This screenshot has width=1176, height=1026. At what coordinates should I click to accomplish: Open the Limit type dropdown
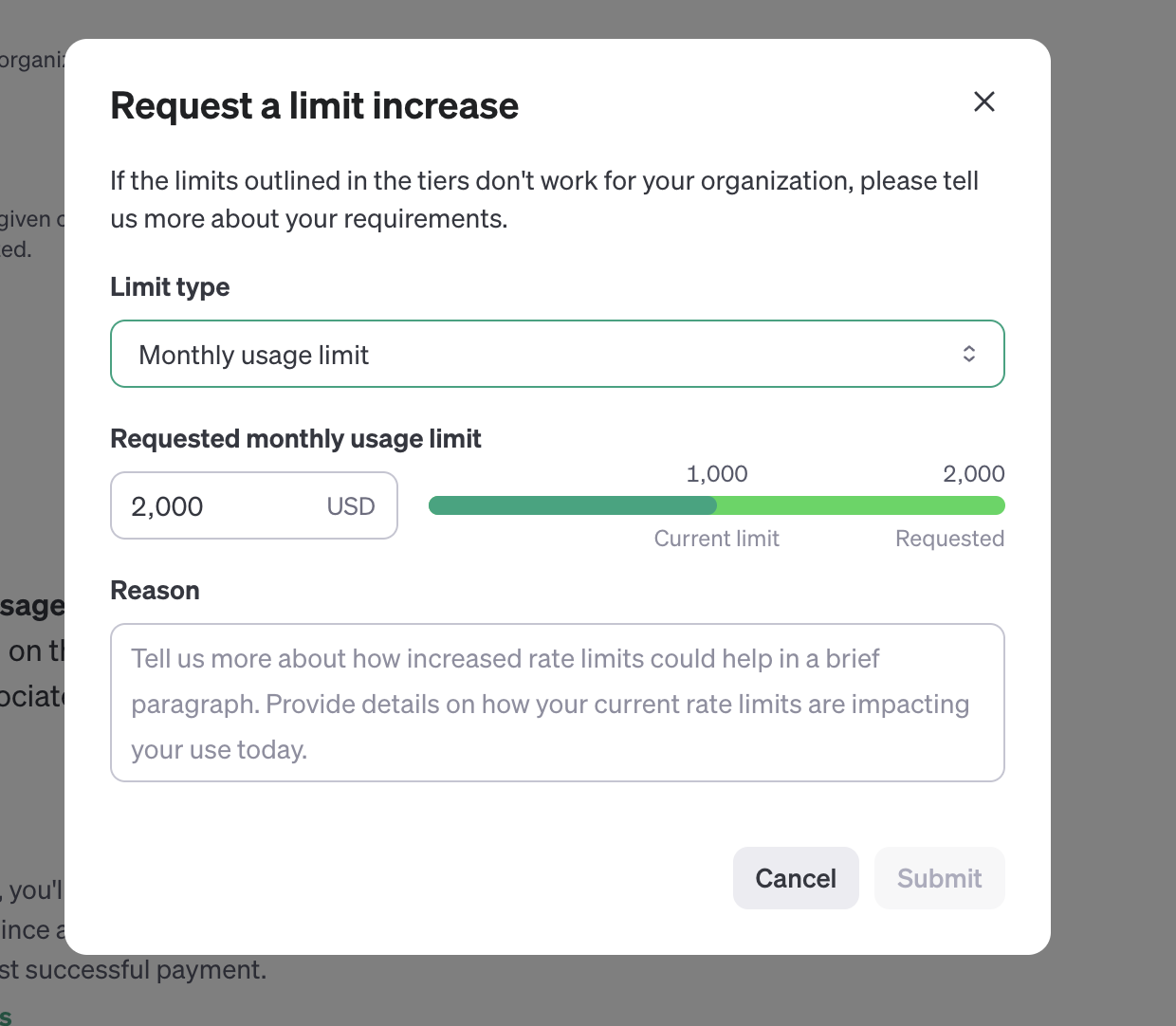tap(557, 354)
